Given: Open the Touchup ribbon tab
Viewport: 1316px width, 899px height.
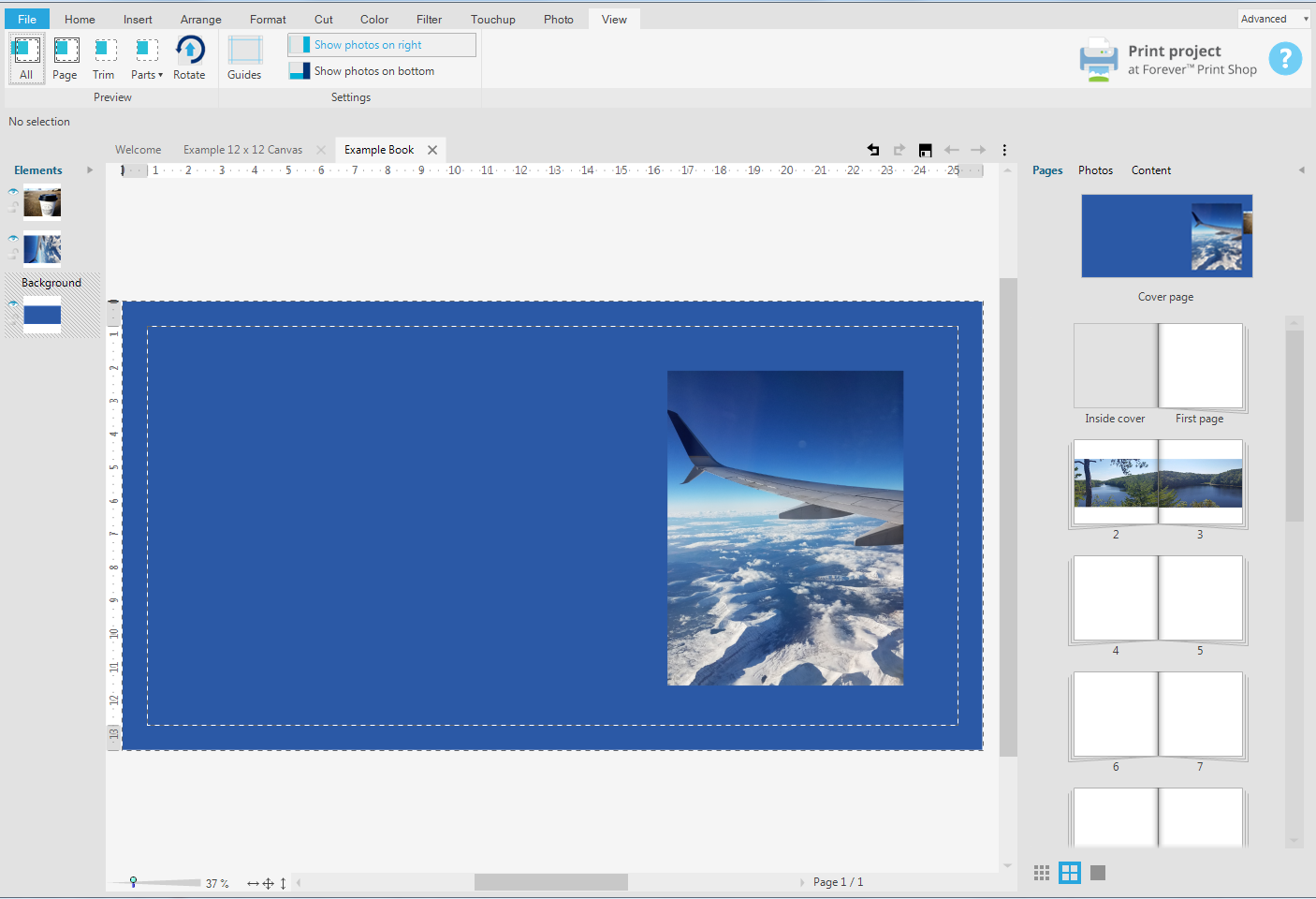Looking at the screenshot, I should click(492, 20).
